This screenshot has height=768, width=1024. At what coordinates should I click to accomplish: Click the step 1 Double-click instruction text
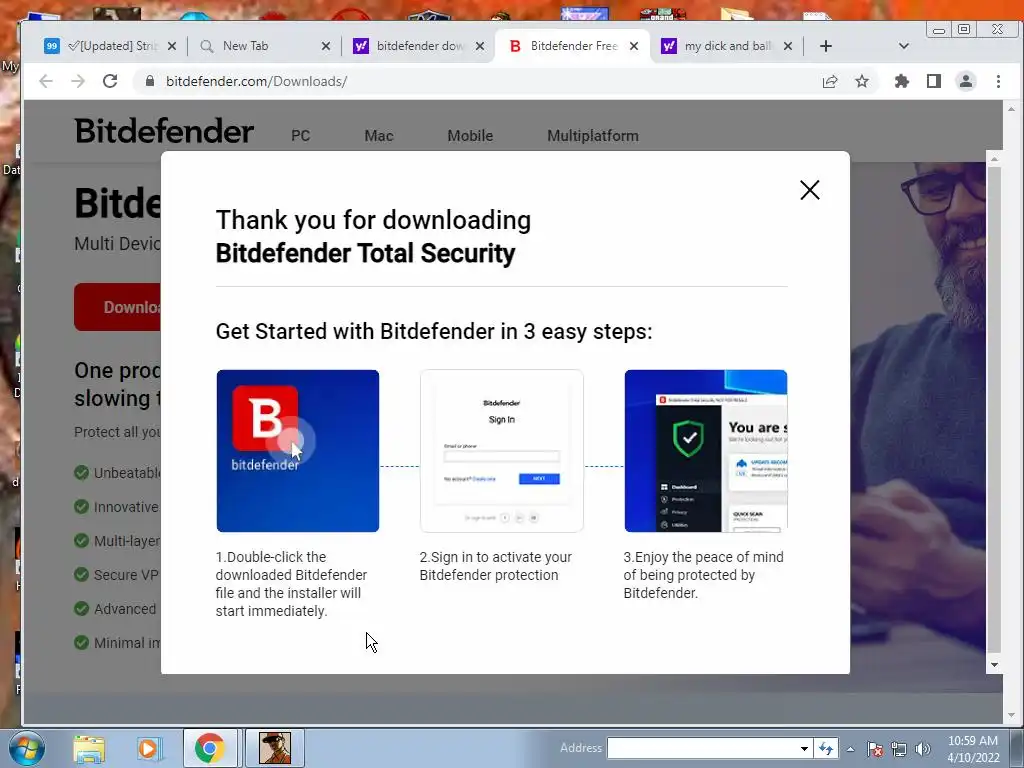tap(291, 584)
